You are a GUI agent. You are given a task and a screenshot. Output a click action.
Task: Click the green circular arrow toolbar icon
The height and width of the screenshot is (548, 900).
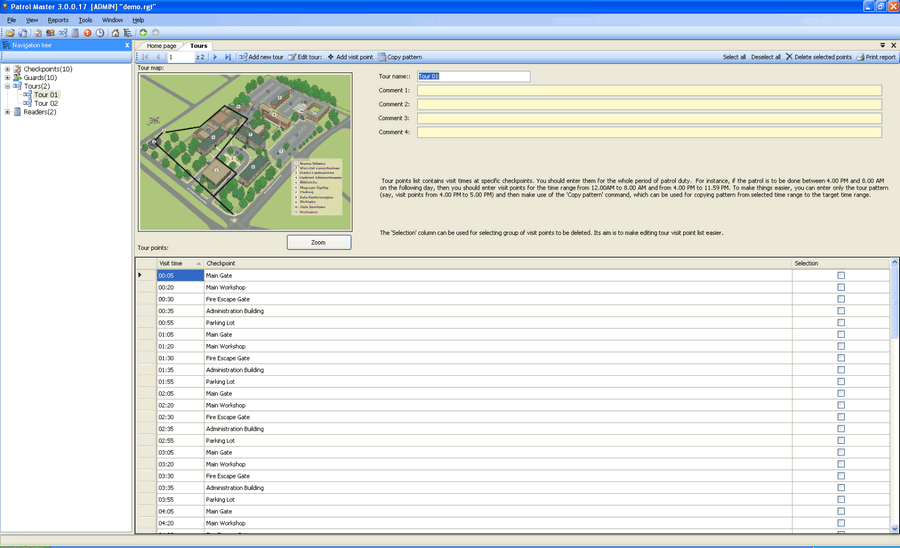pyautogui.click(x=143, y=33)
